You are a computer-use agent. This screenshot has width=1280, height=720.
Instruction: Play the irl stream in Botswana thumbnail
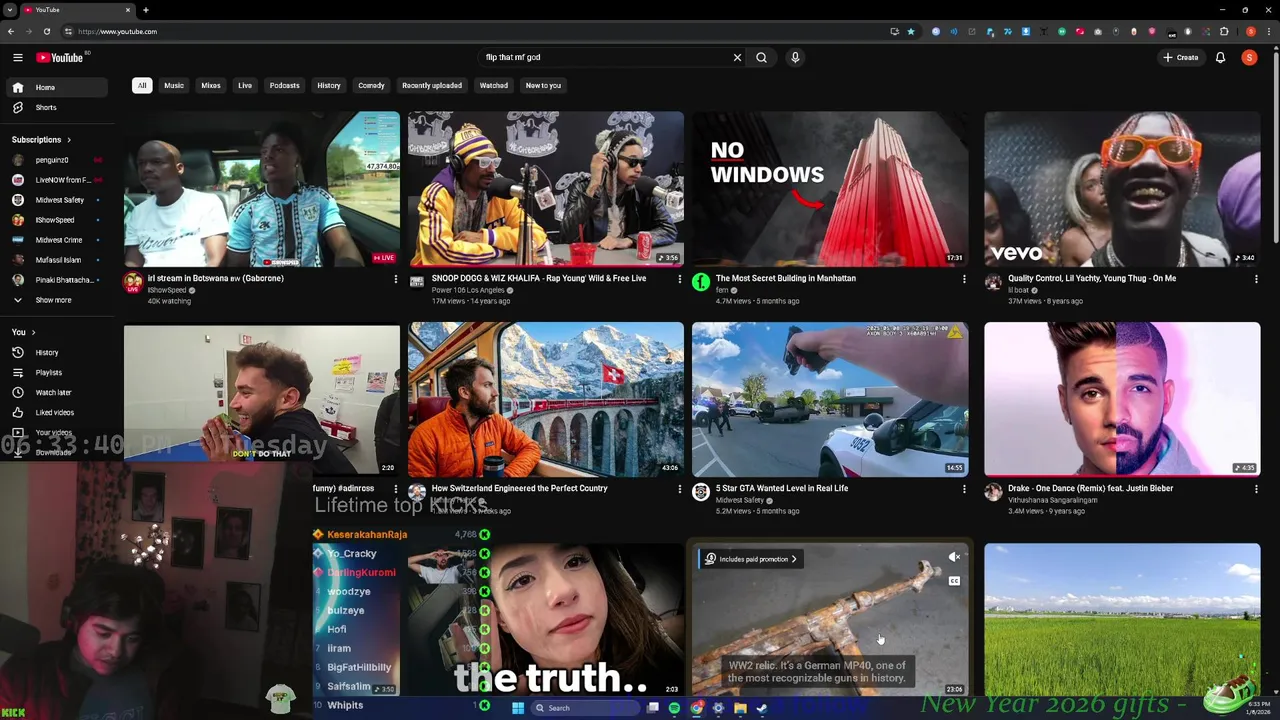click(x=262, y=189)
